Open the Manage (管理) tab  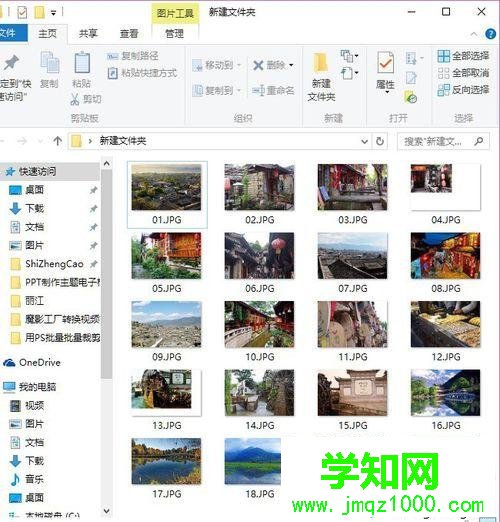[x=175, y=33]
